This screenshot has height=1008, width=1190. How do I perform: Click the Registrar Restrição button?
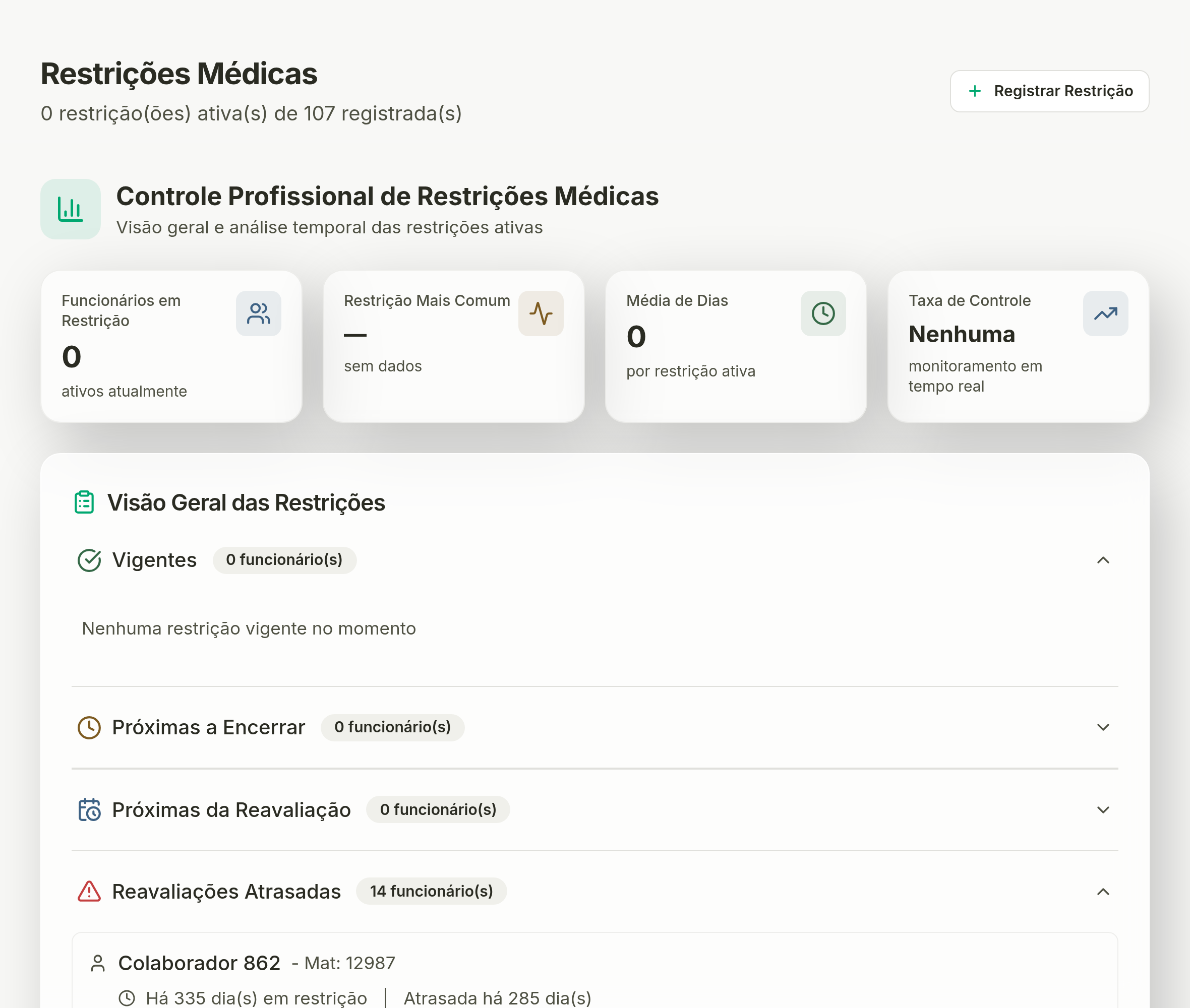1049,91
